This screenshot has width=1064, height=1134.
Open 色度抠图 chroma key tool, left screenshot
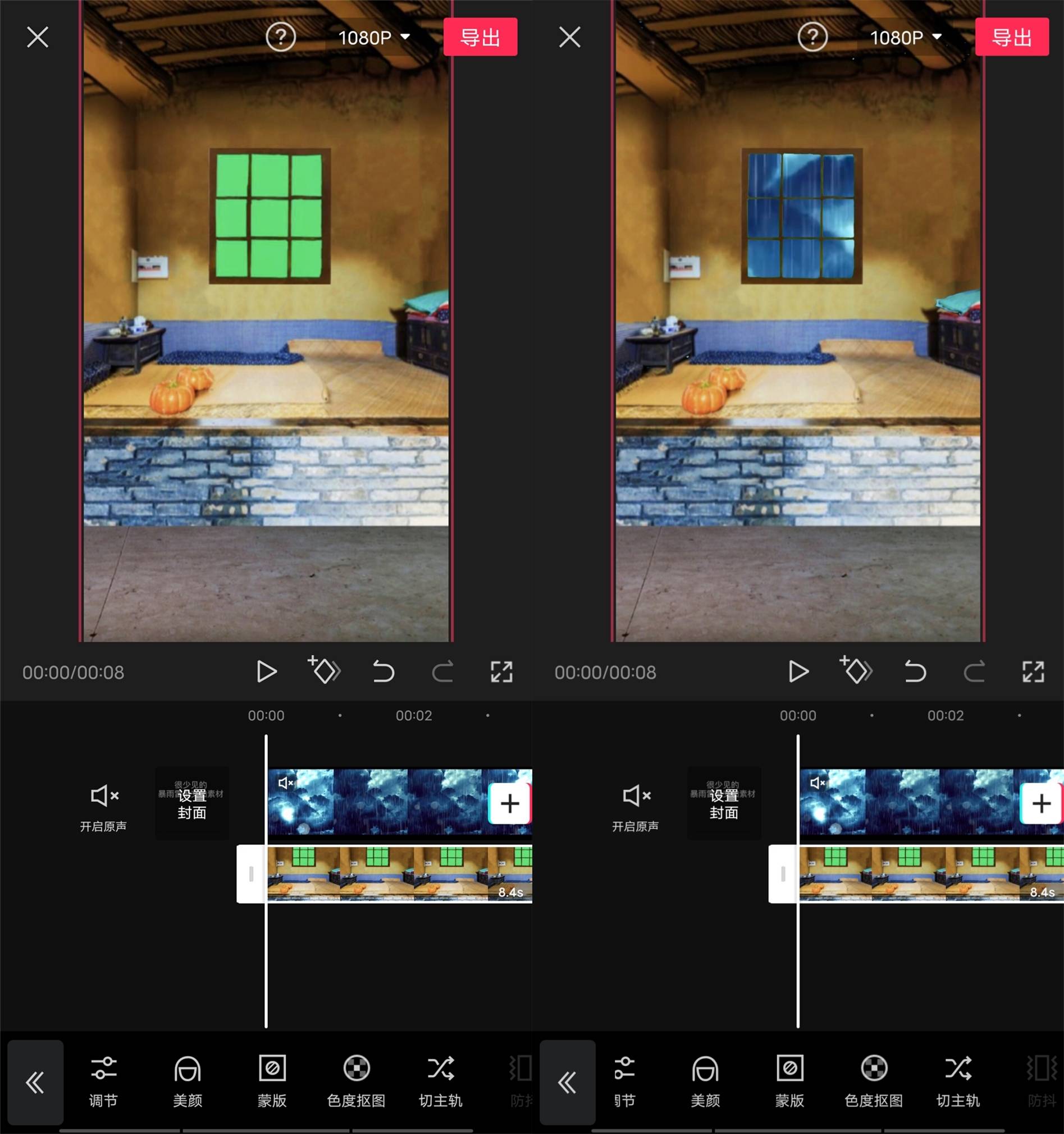point(357,1082)
